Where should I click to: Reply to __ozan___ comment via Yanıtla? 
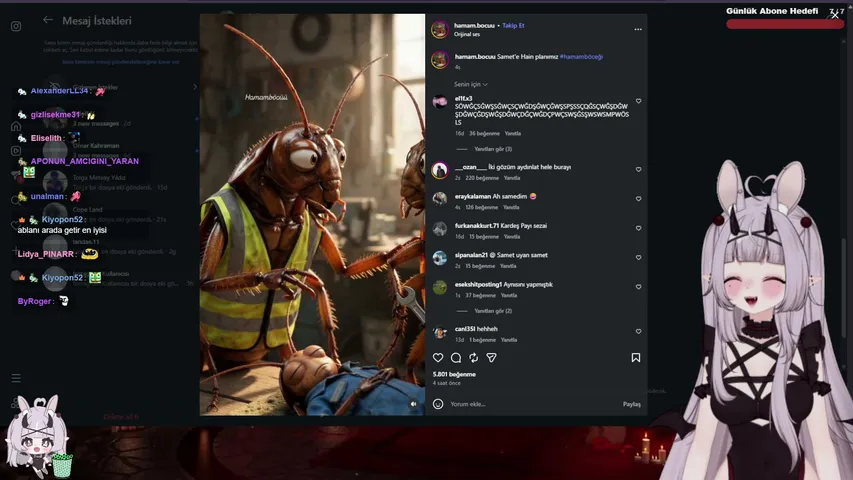click(512, 178)
